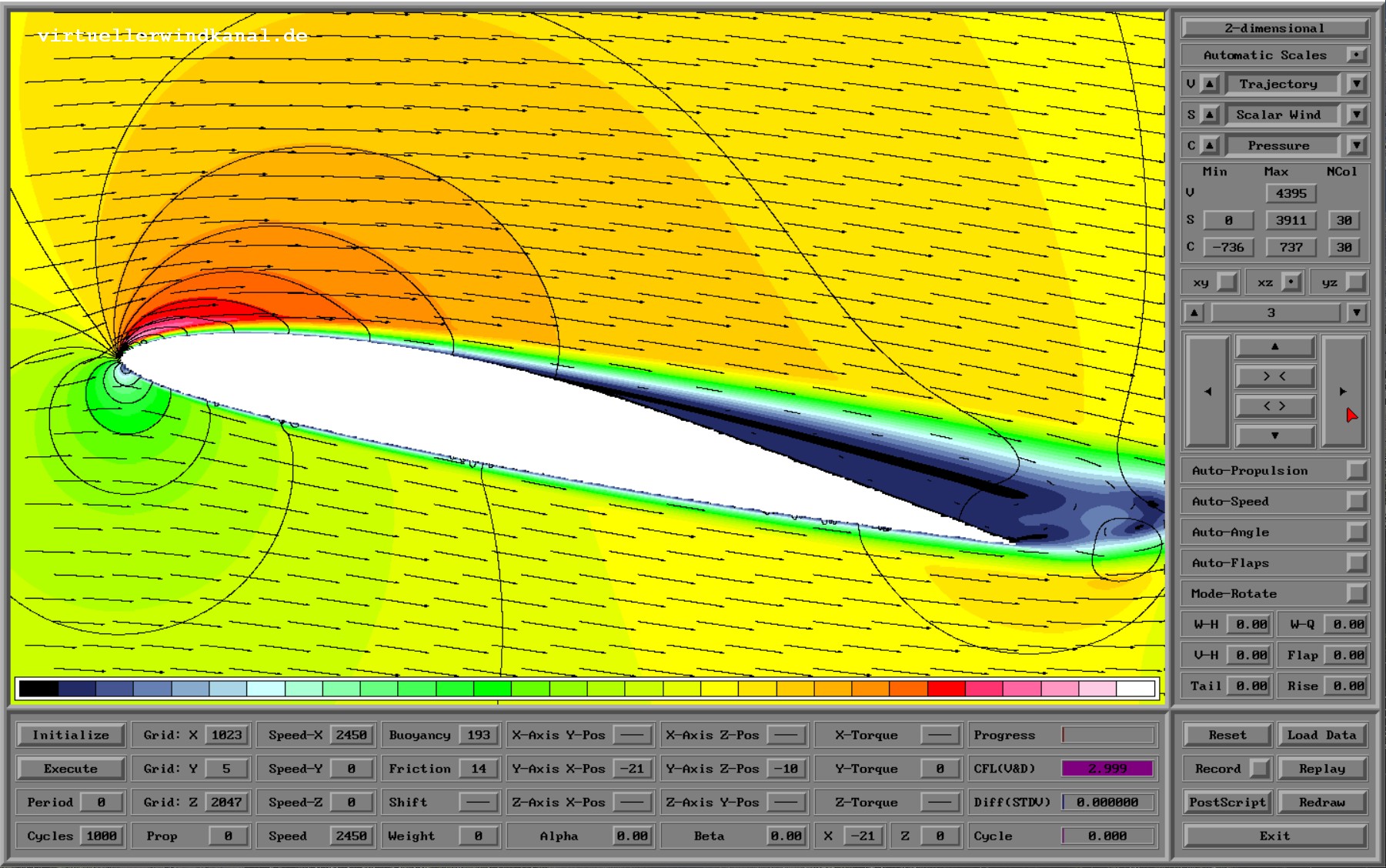Click the 2-dimensional mode button
The height and width of the screenshot is (868, 1386).
click(x=1274, y=28)
